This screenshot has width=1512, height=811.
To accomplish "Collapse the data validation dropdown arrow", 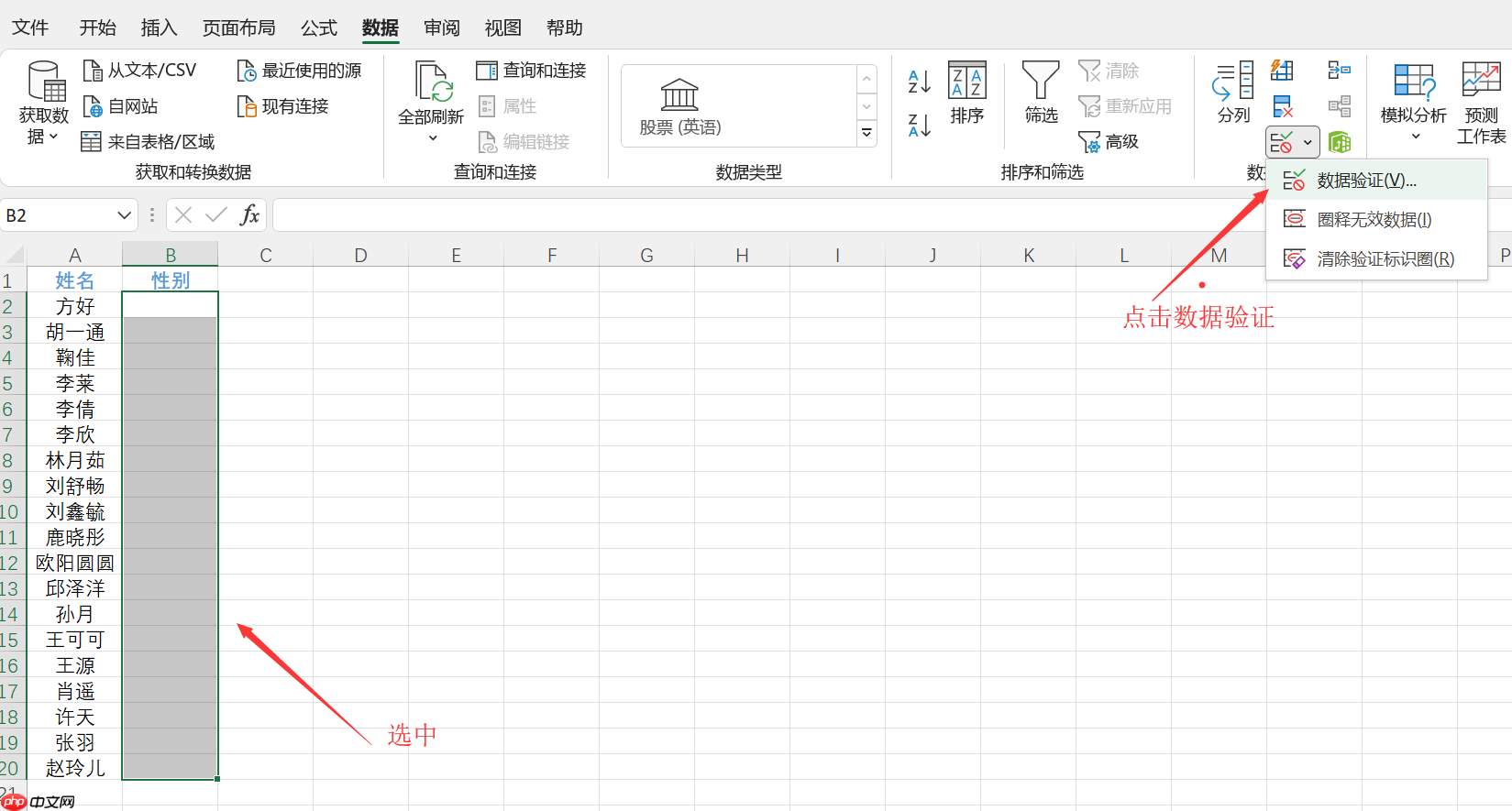I will pyautogui.click(x=1308, y=143).
